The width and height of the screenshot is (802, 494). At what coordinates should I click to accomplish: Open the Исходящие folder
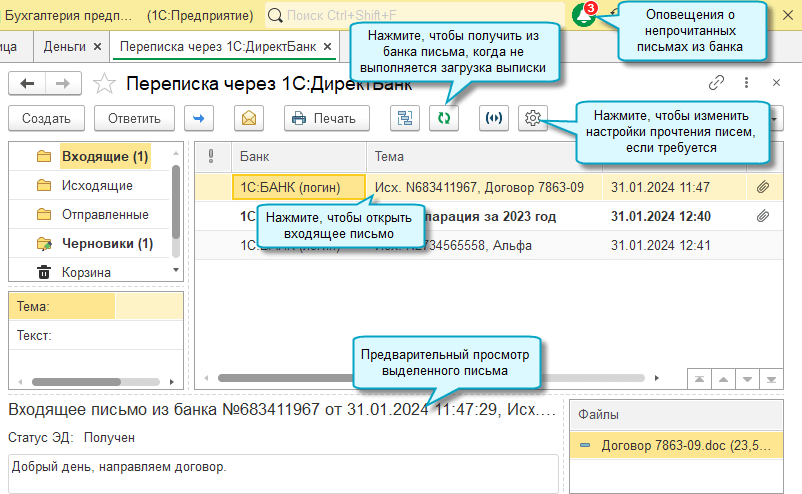pyautogui.click(x=97, y=185)
